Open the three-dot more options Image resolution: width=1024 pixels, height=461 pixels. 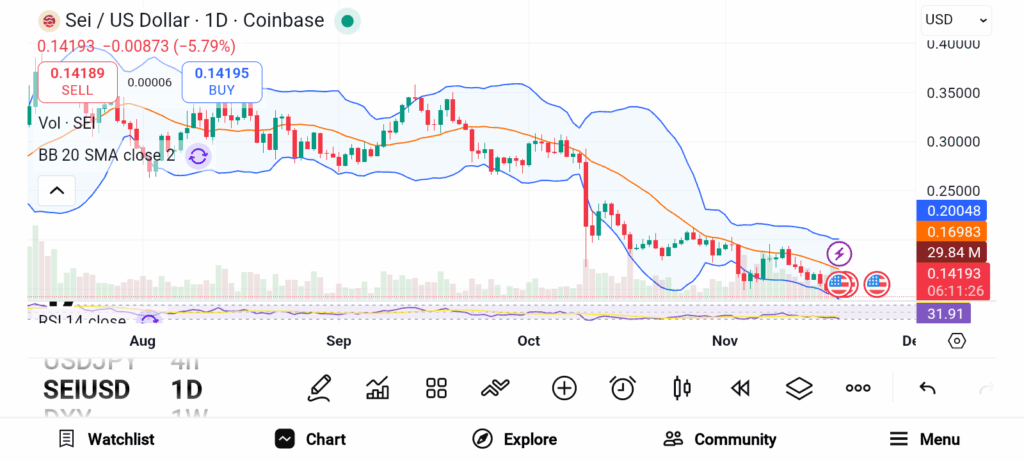[858, 388]
